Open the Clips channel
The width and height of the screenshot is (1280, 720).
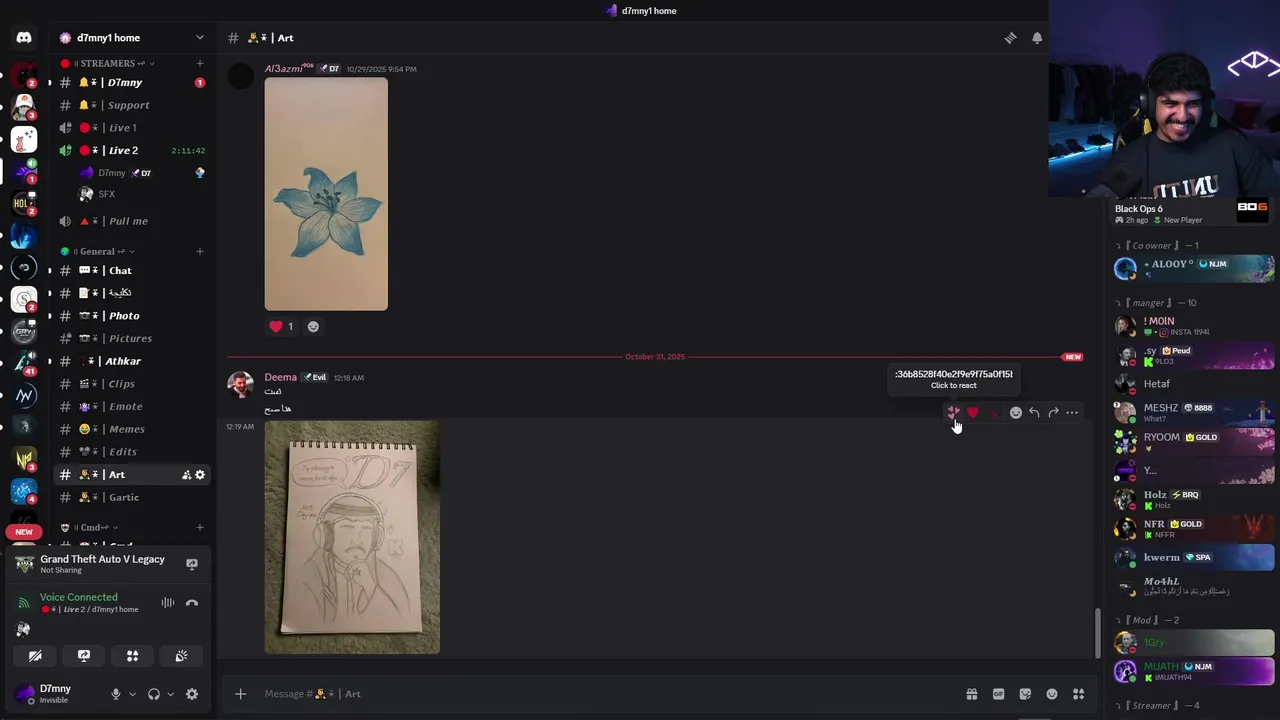(132, 384)
